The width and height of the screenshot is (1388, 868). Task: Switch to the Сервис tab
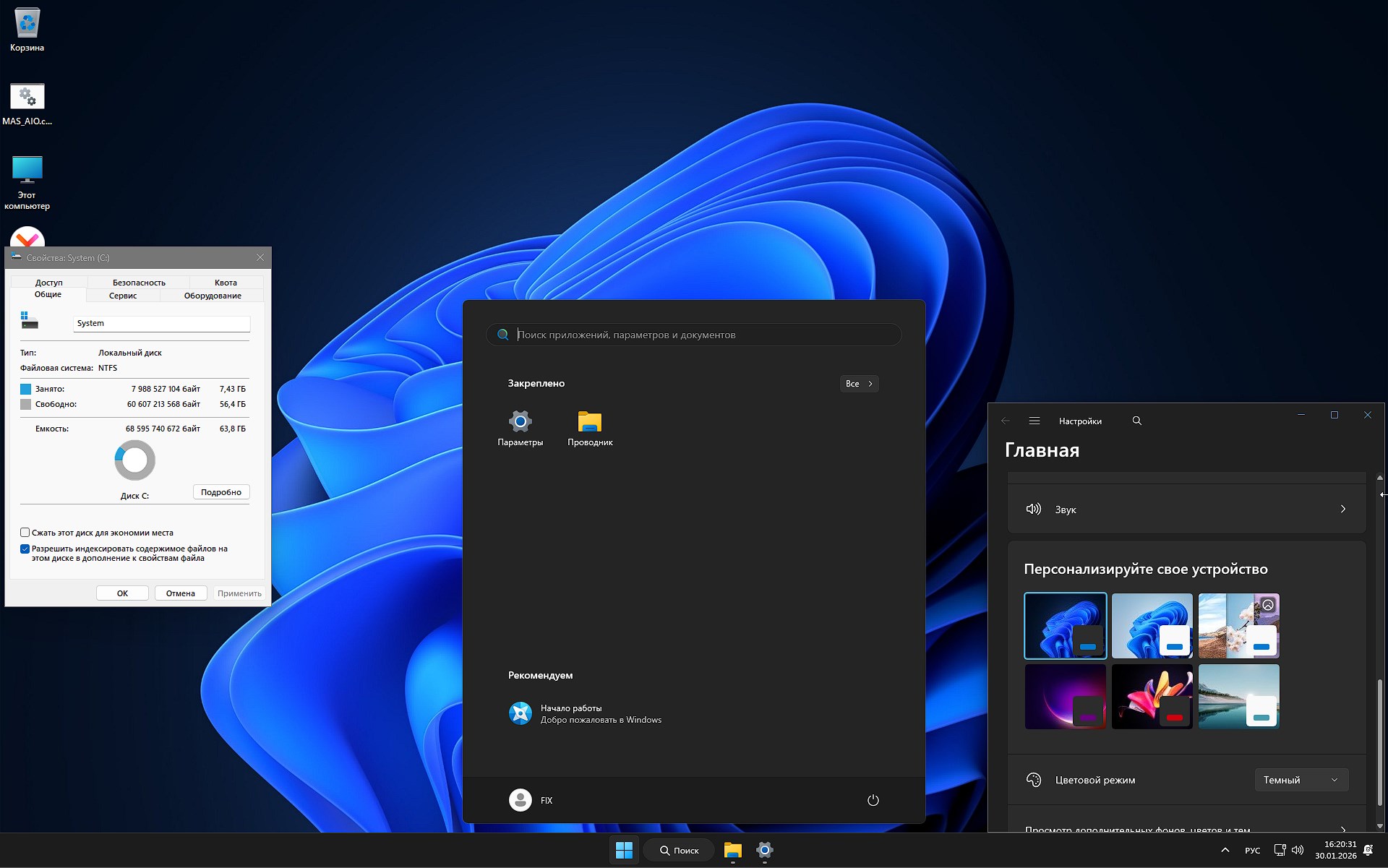coord(123,296)
